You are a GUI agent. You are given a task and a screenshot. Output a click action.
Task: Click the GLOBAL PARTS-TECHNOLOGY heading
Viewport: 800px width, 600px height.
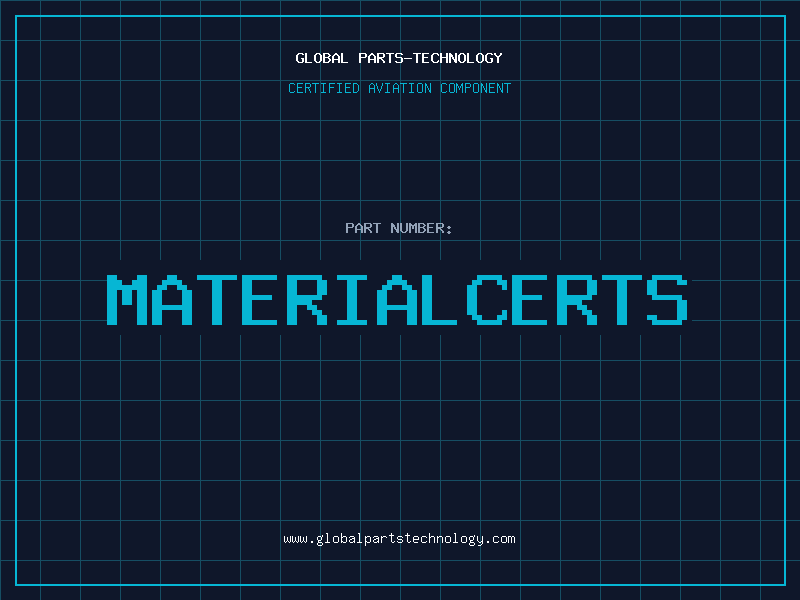click(399, 58)
